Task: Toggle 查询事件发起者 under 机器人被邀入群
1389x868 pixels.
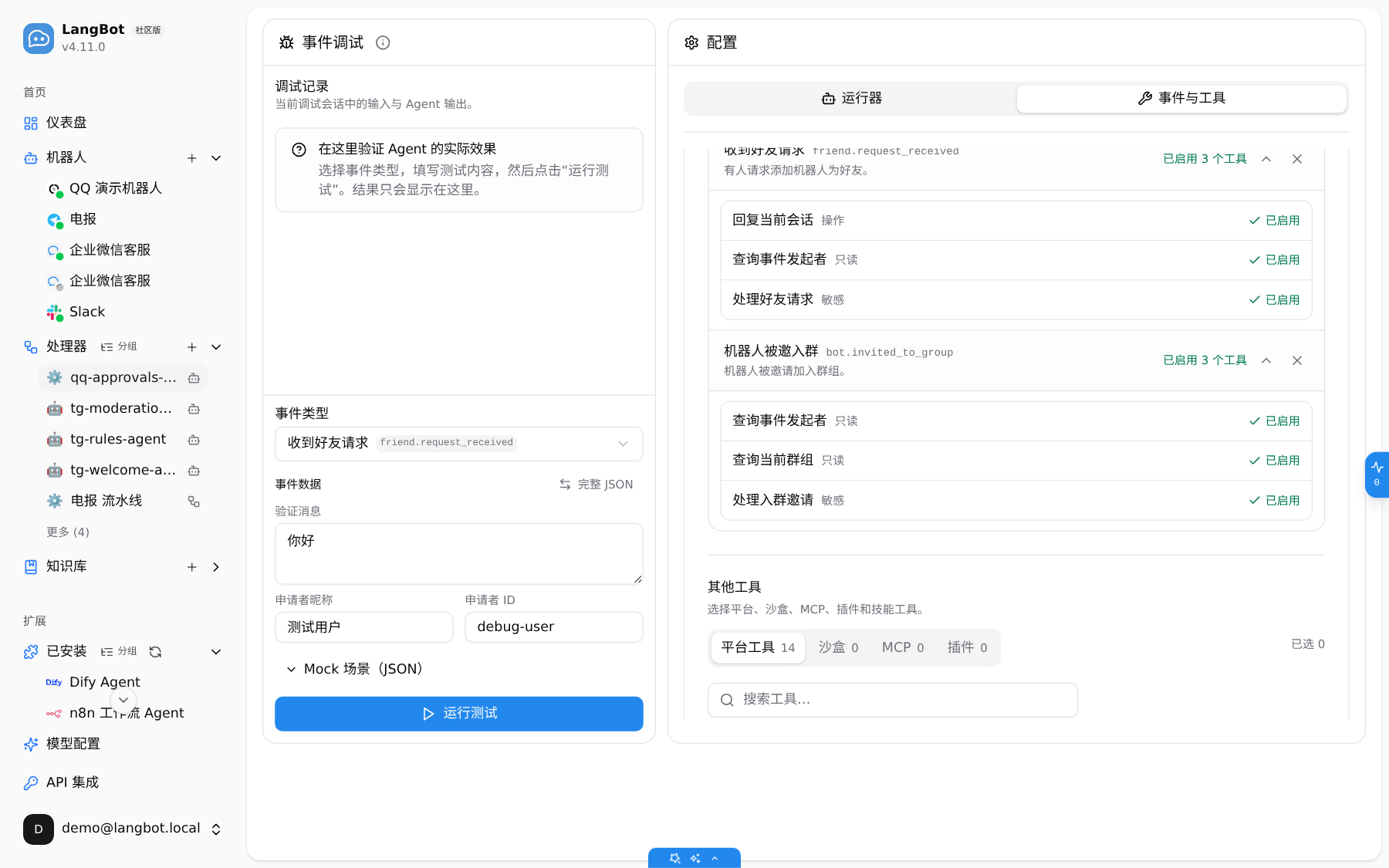Action: 1274,421
